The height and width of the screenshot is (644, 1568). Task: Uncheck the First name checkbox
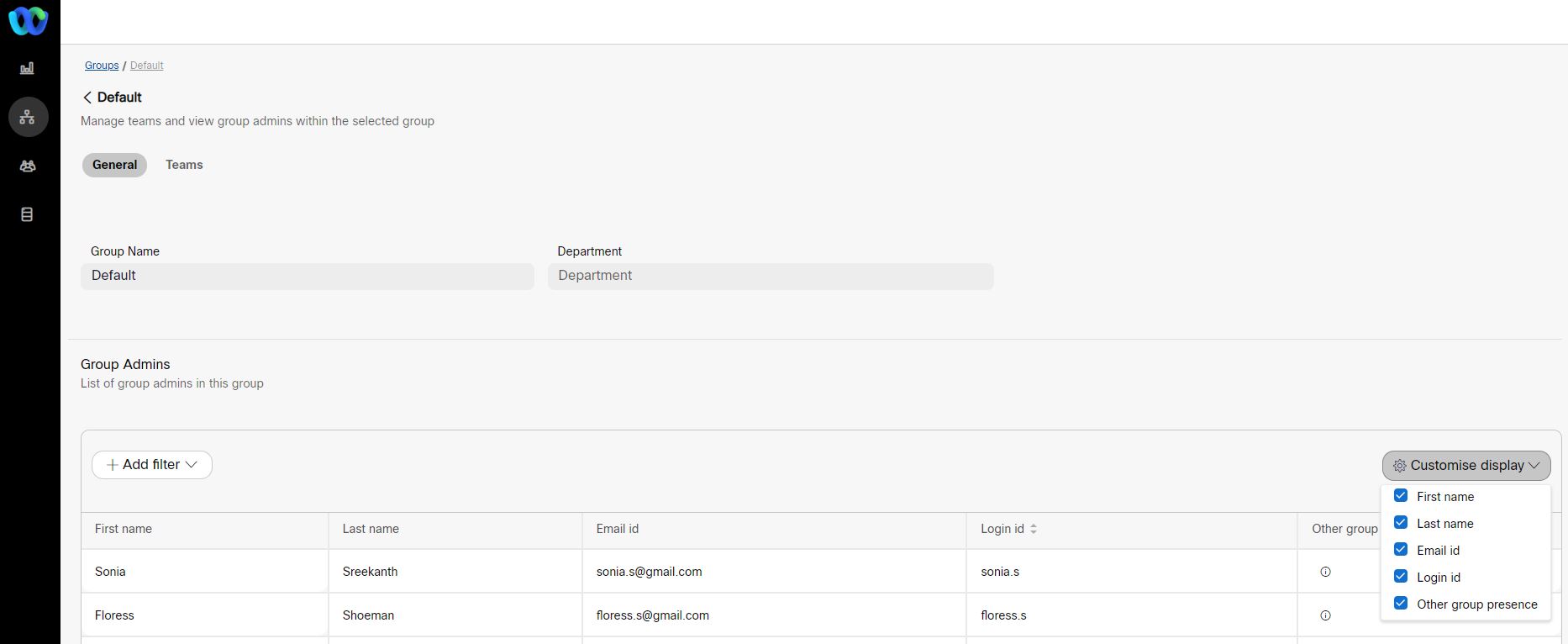click(1401, 495)
